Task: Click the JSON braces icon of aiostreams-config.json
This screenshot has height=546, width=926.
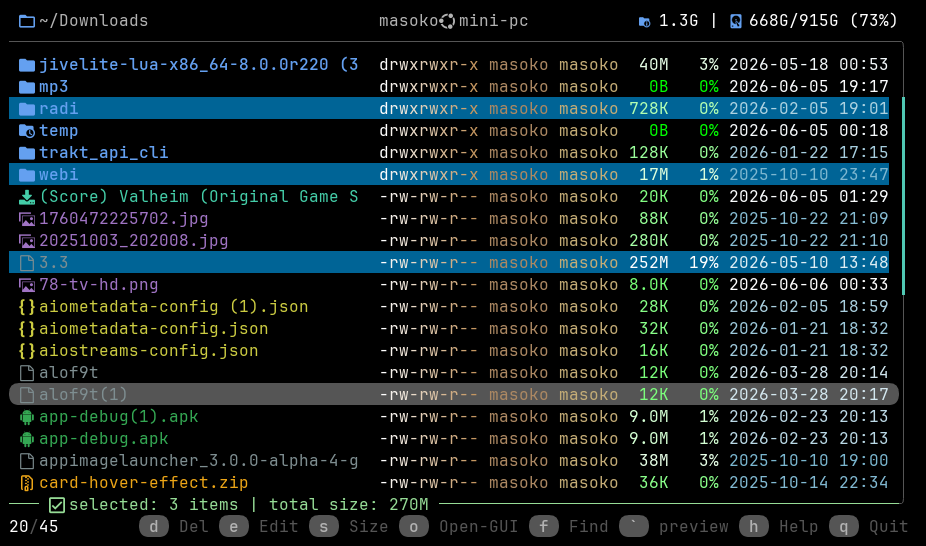Action: 27,351
